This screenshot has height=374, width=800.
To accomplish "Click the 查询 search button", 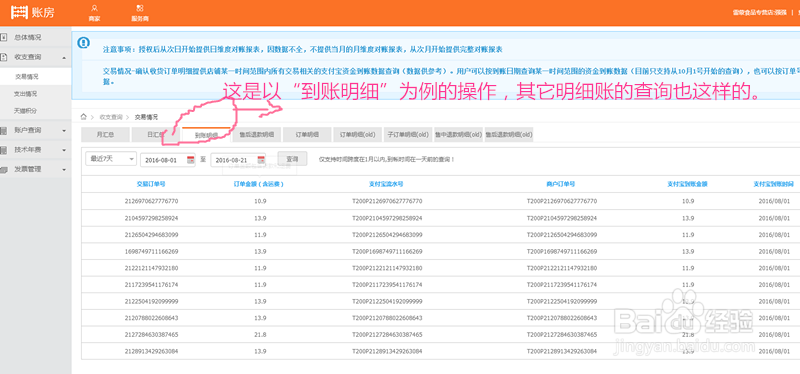I will 292,159.
